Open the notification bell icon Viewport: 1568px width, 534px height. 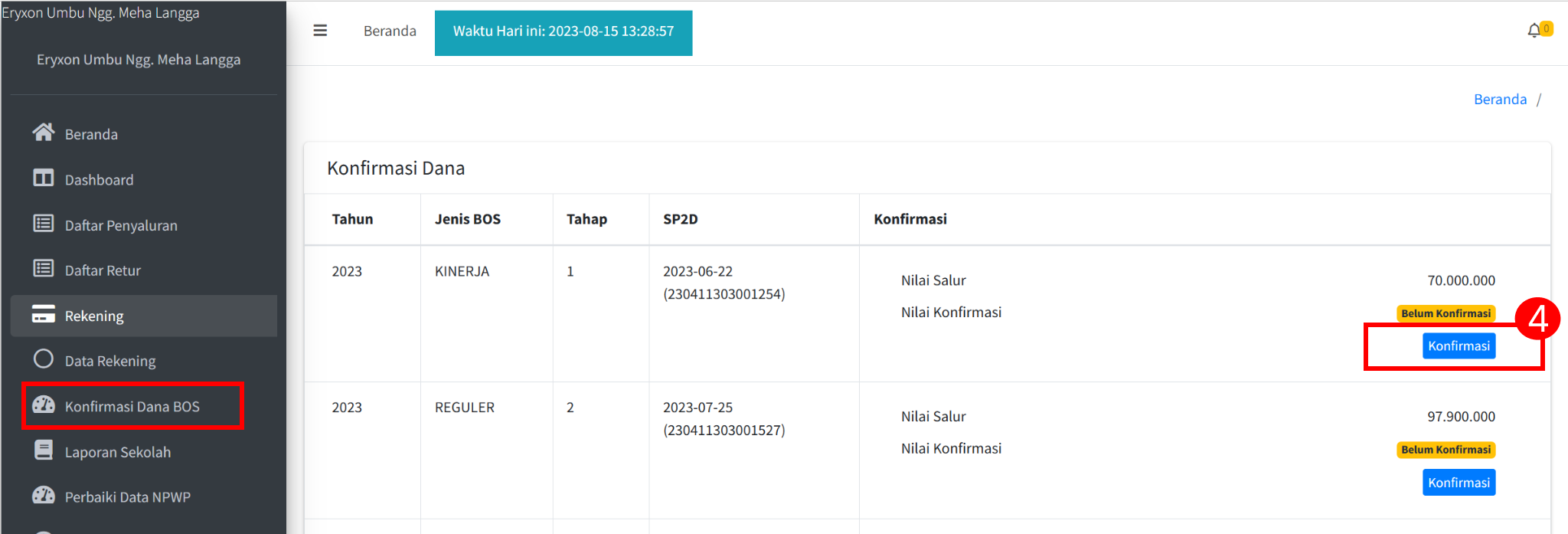pyautogui.click(x=1534, y=31)
